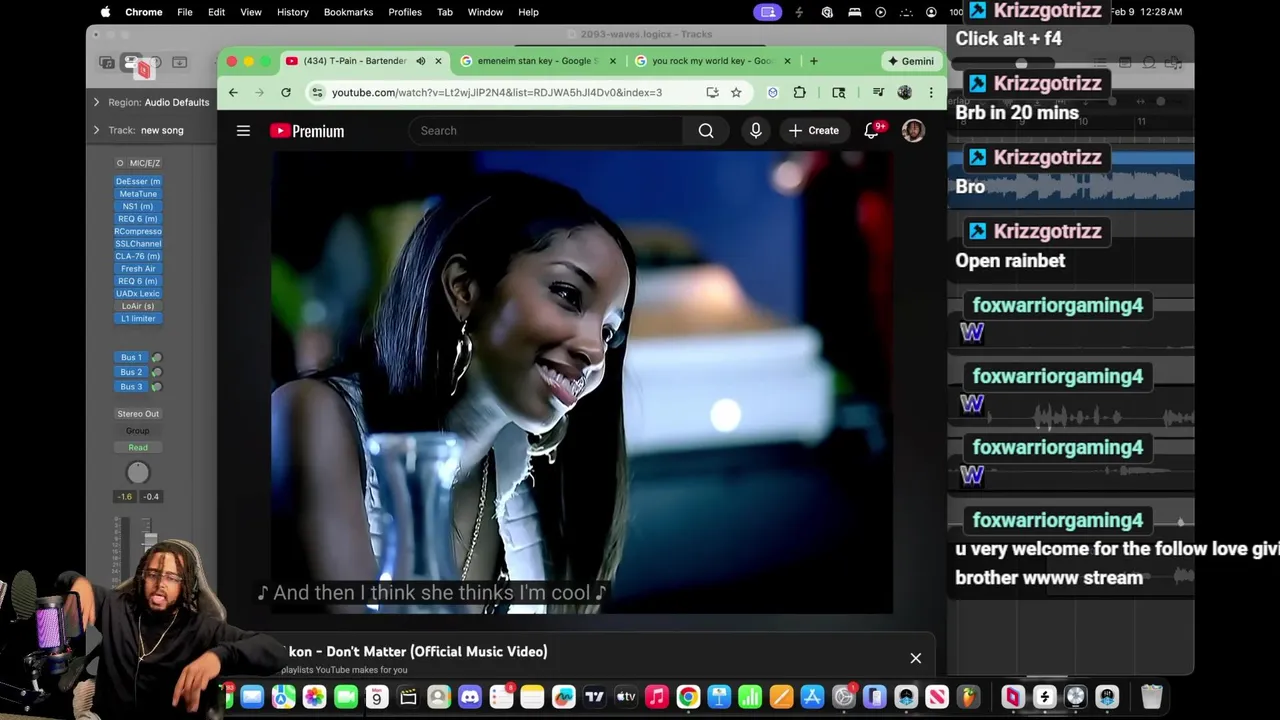Bookmark this page with the star icon
Image resolution: width=1280 pixels, height=720 pixels.
coord(736,92)
